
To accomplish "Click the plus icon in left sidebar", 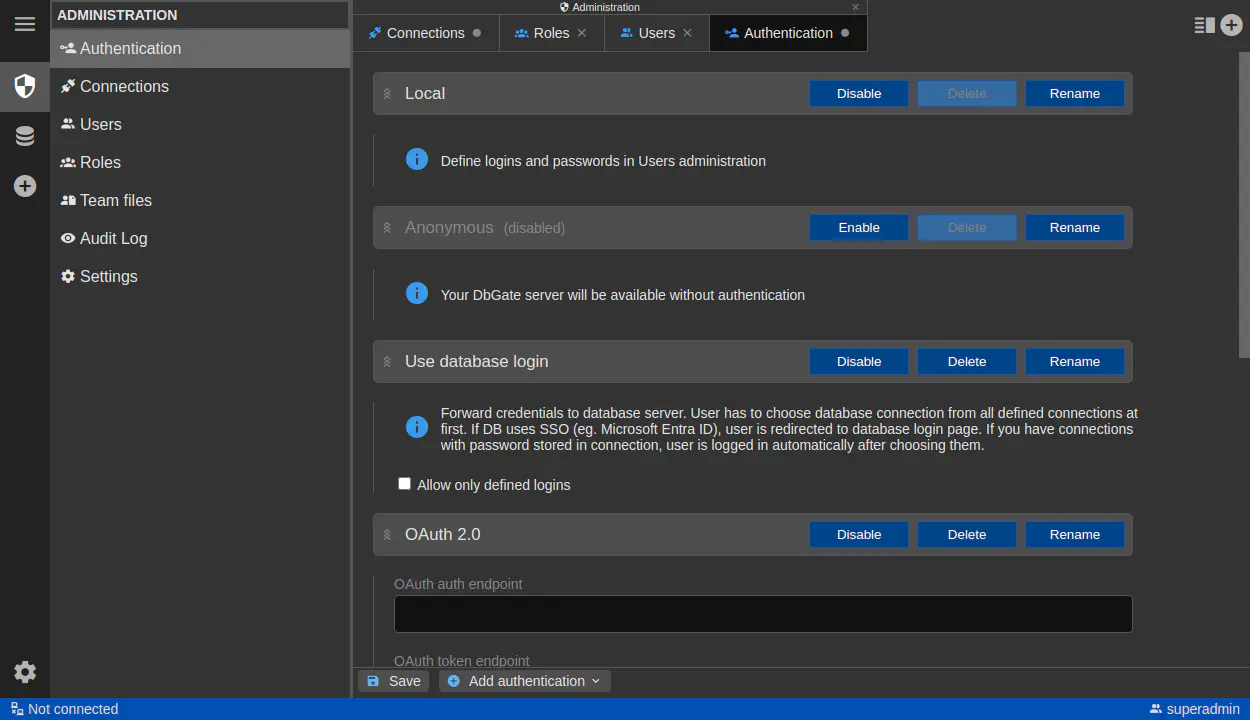I will 24,186.
